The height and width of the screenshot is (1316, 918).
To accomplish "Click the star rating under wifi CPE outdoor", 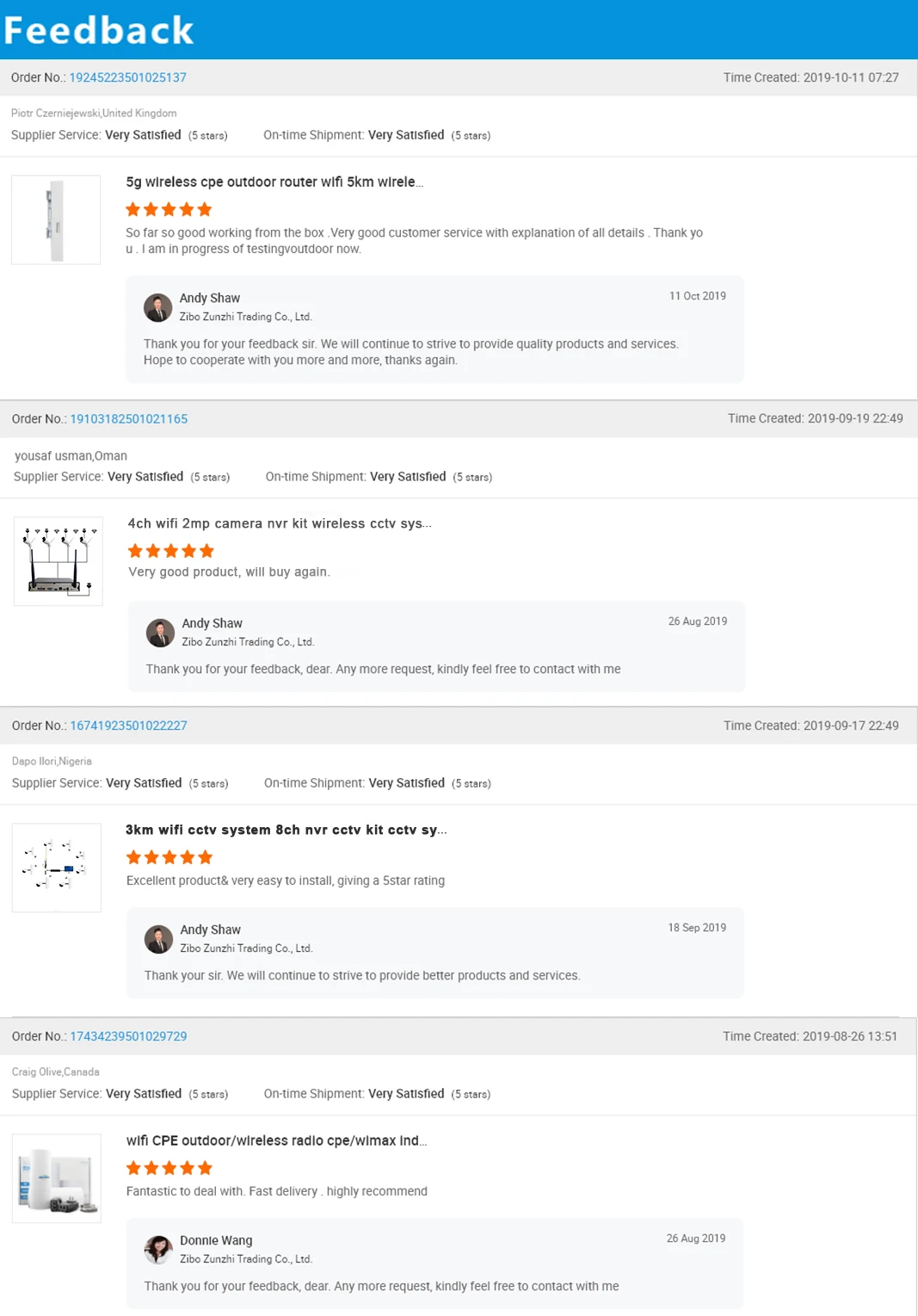I will 169,1168.
